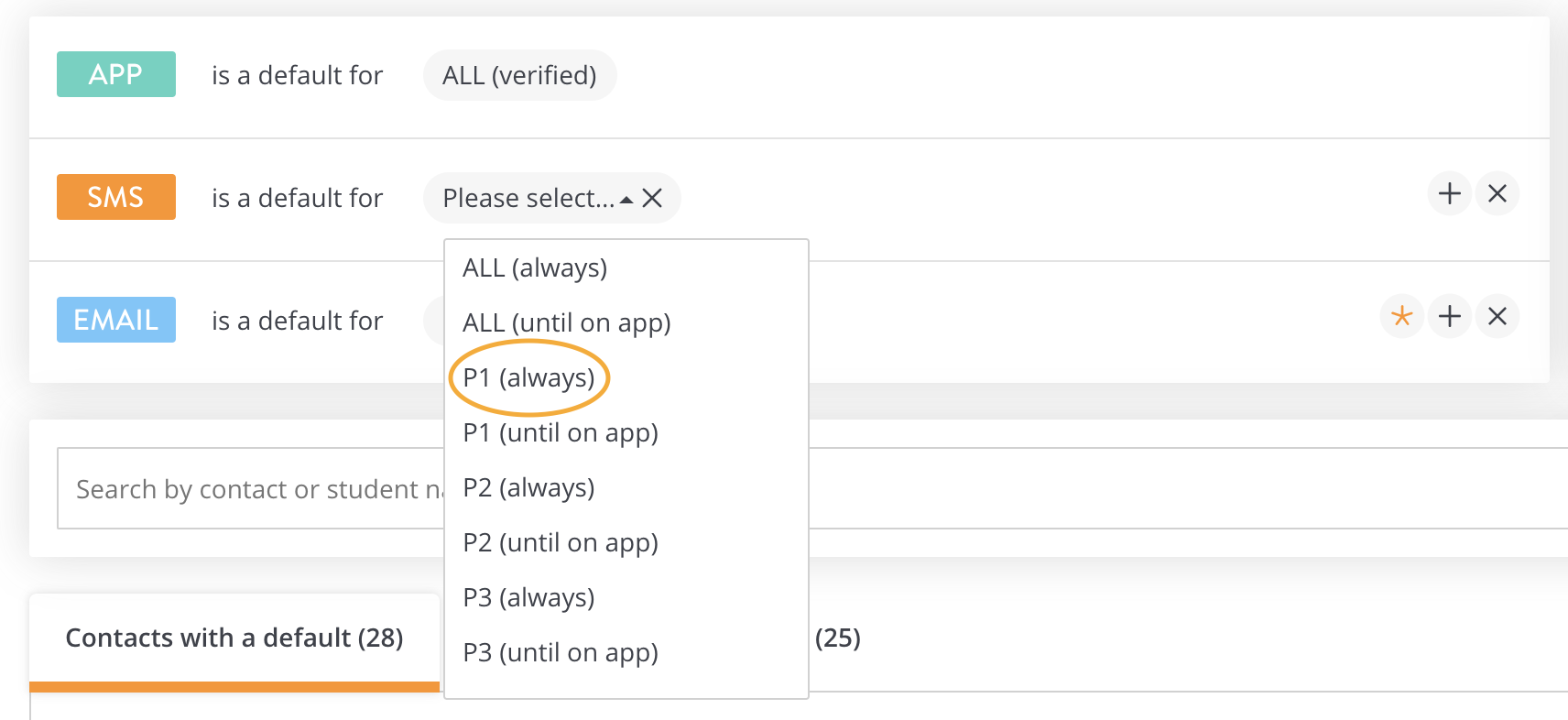Select P1 (until on app) option
Viewport: 1568px width, 720px height.
coord(561,432)
